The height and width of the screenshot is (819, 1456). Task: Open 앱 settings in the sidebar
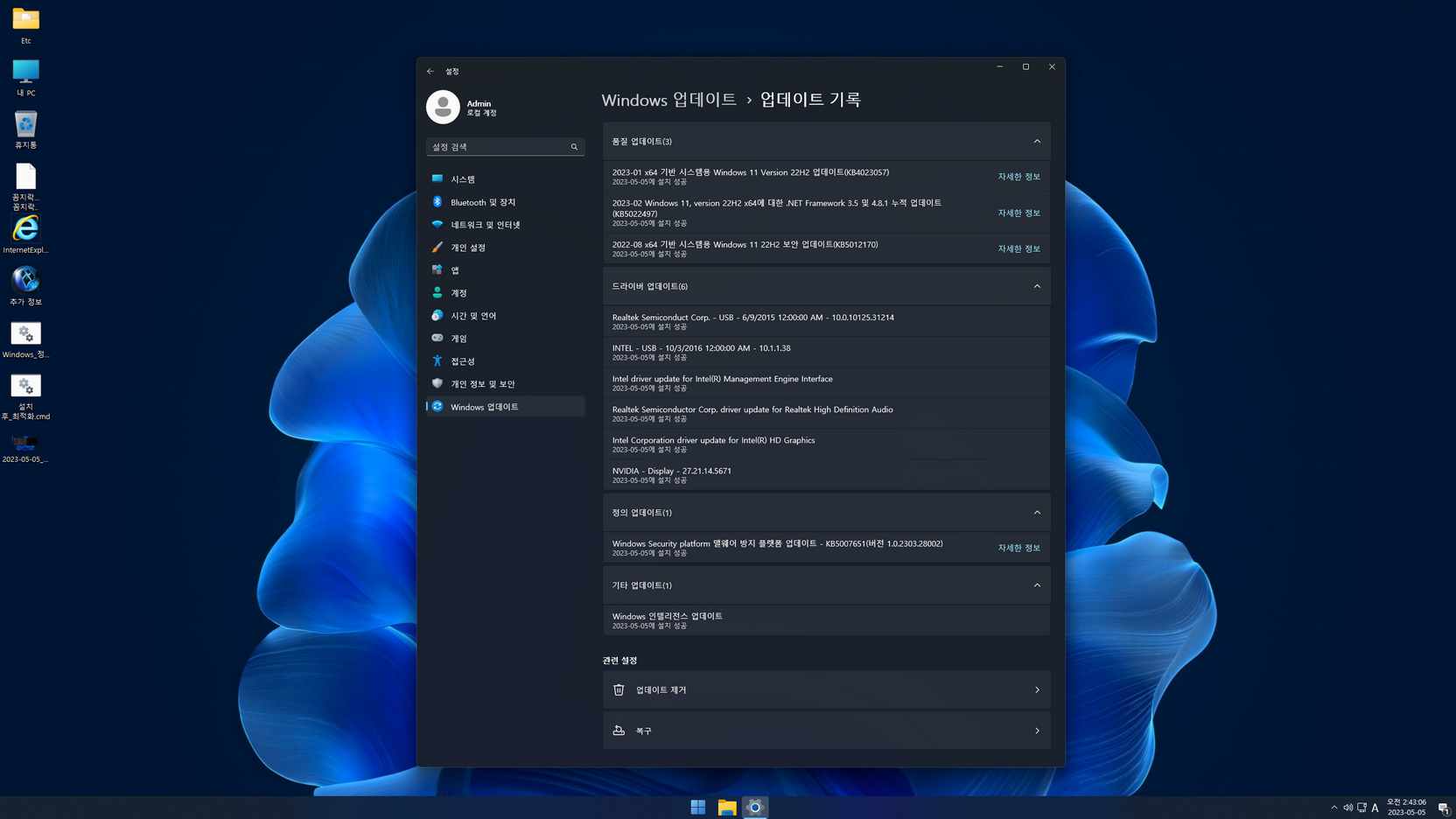point(505,270)
